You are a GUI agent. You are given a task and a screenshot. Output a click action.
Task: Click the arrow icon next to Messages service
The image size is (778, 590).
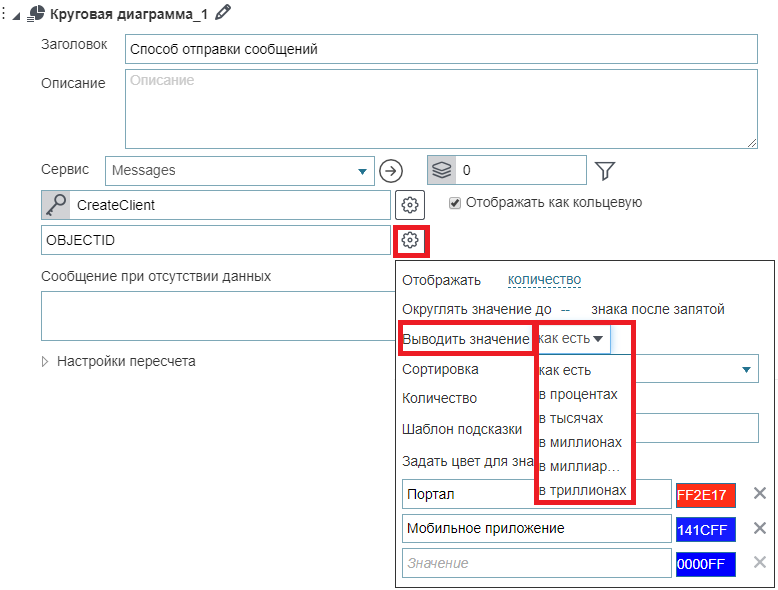391,171
